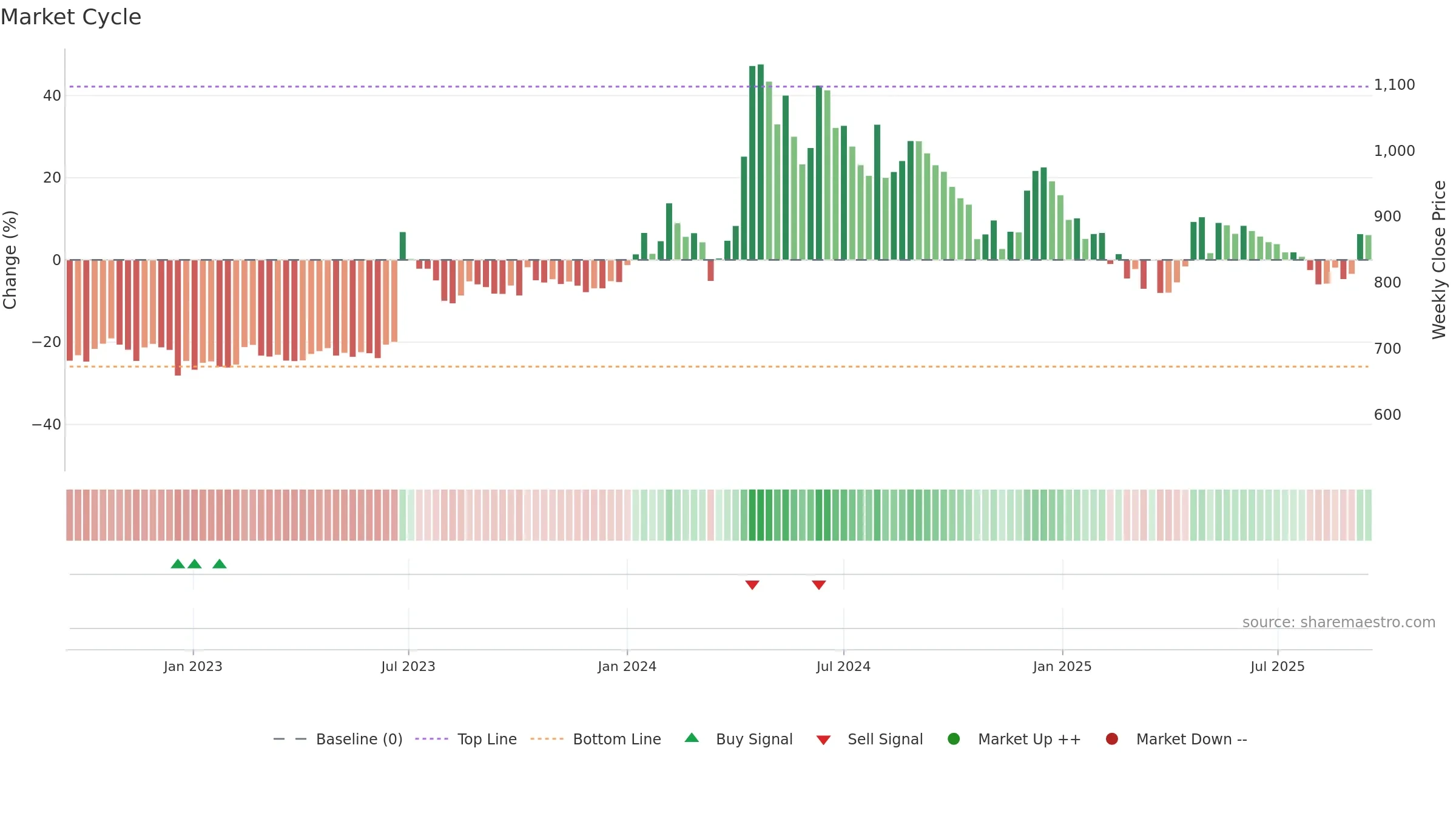Click the orange dotted Bottom Line legend sample
The height and width of the screenshot is (819, 1456).
coord(547,739)
